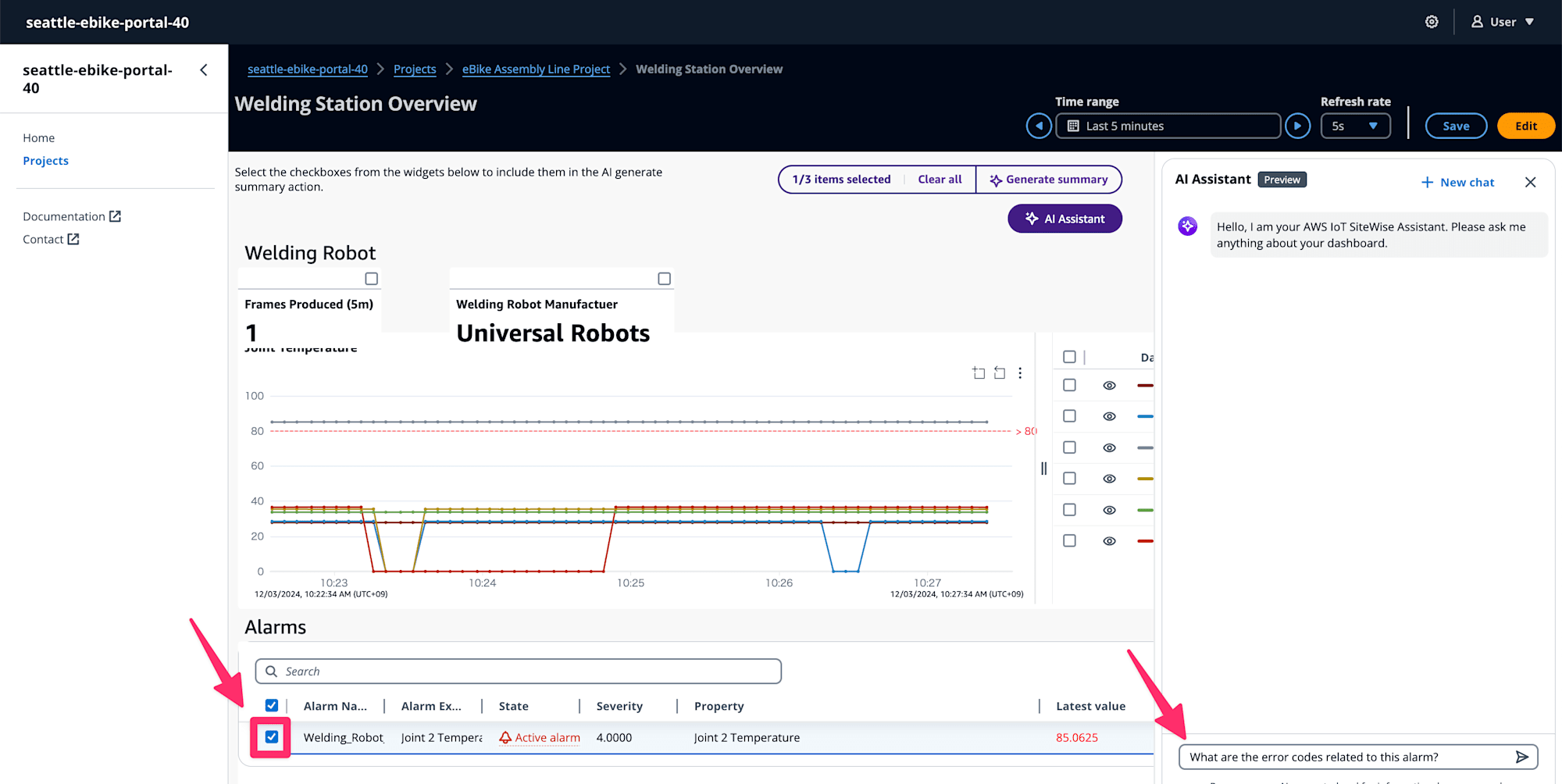Click the blue legend color swatch
Screen dimensions: 1562x784
click(1145, 417)
